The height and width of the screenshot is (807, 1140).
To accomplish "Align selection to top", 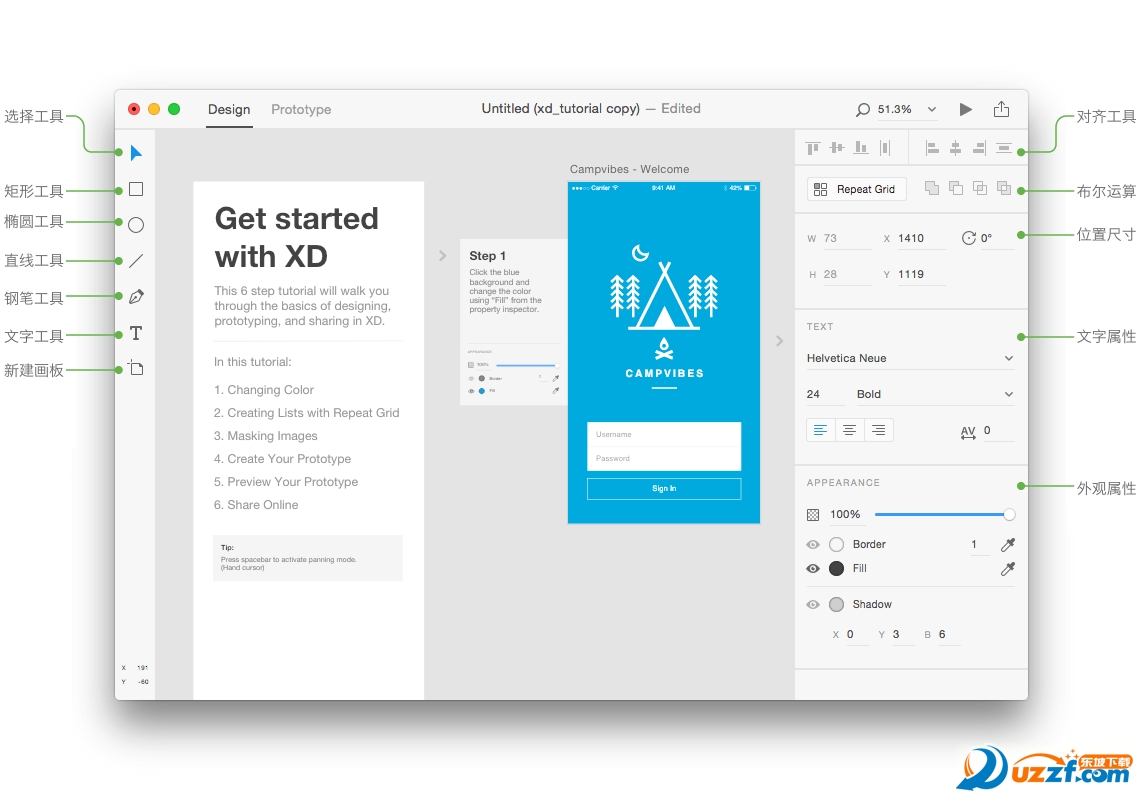I will [813, 148].
